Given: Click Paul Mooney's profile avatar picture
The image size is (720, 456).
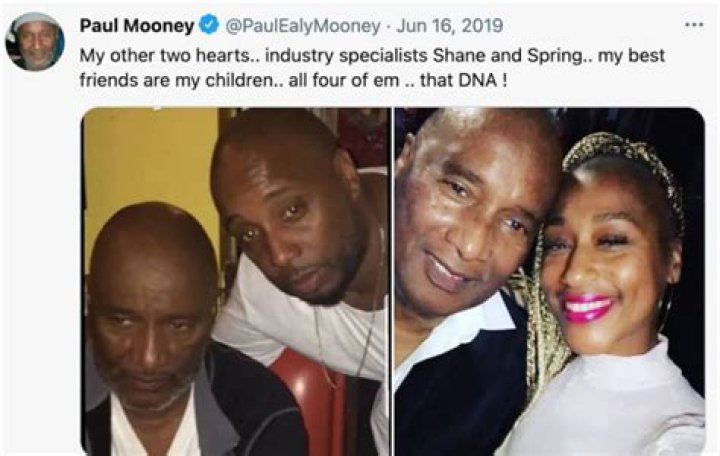Looking at the screenshot, I should coord(37,42).
